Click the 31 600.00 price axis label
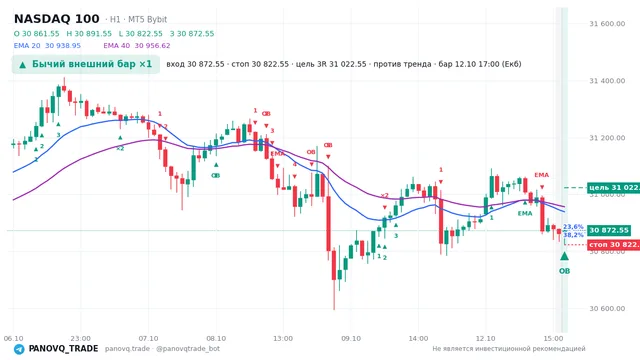 (607, 24)
